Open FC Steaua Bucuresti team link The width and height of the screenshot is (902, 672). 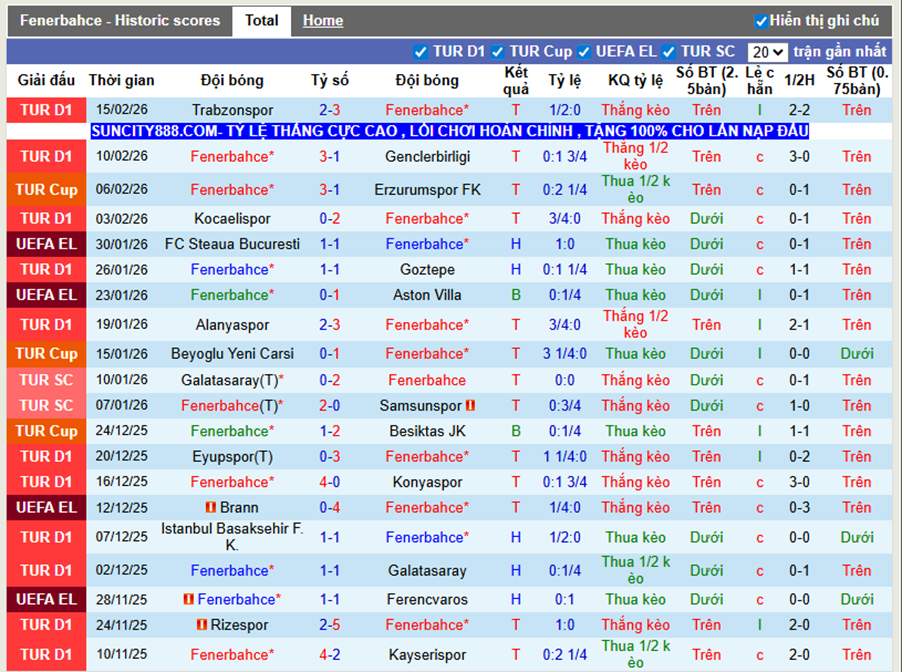pyautogui.click(x=232, y=244)
